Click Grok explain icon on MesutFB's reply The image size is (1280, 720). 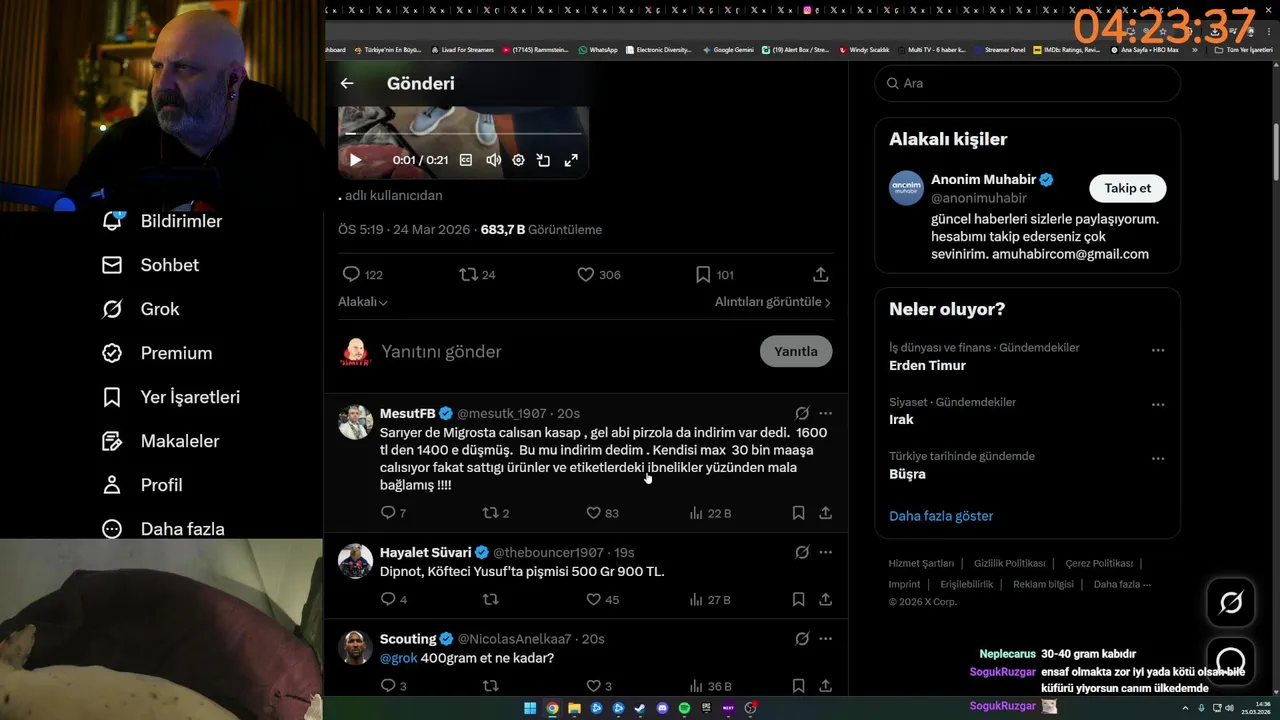coord(802,413)
